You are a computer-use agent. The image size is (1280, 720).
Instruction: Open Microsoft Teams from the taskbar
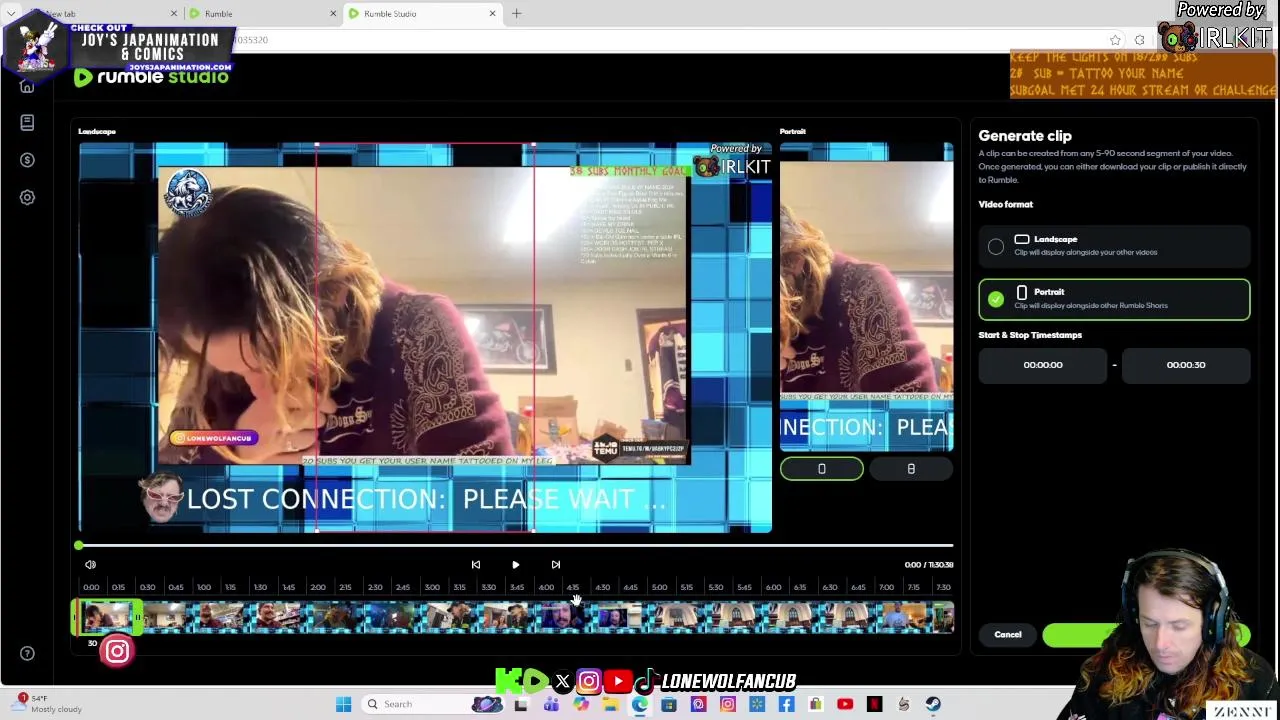(551, 704)
